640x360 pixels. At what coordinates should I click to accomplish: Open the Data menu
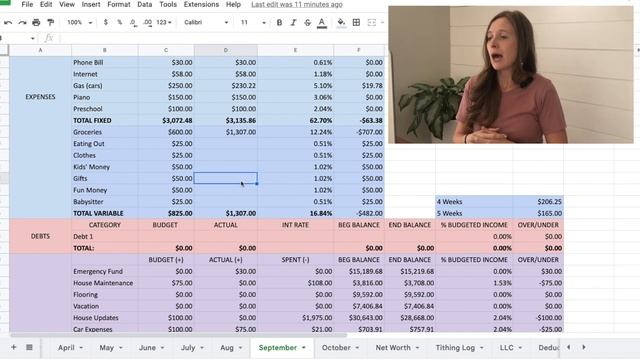click(144, 4)
